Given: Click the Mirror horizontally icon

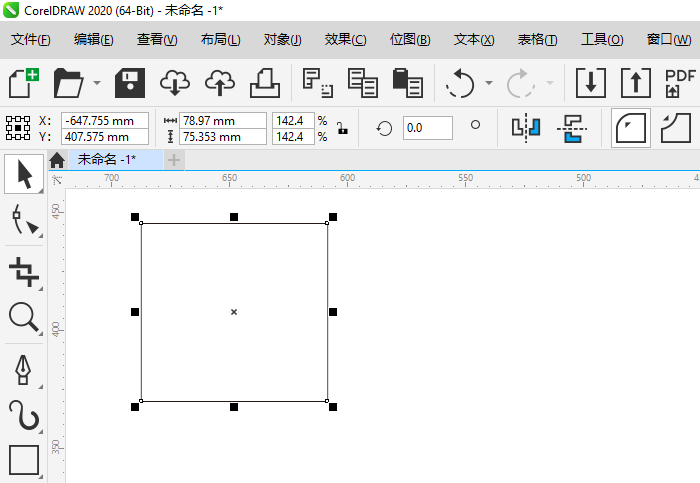Looking at the screenshot, I should coord(526,128).
